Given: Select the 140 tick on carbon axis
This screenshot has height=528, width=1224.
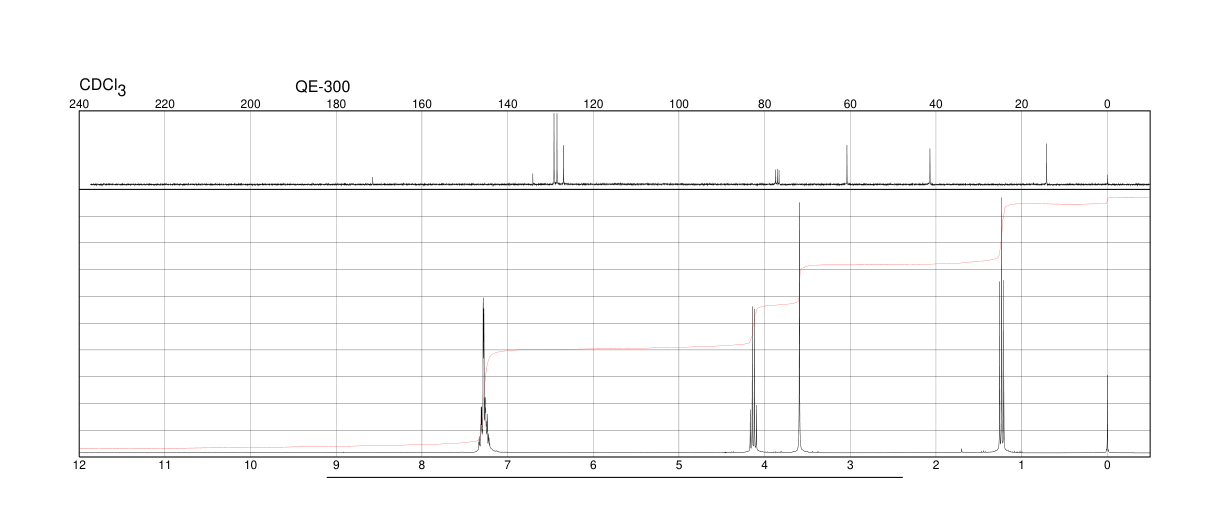Looking at the screenshot, I should [507, 104].
